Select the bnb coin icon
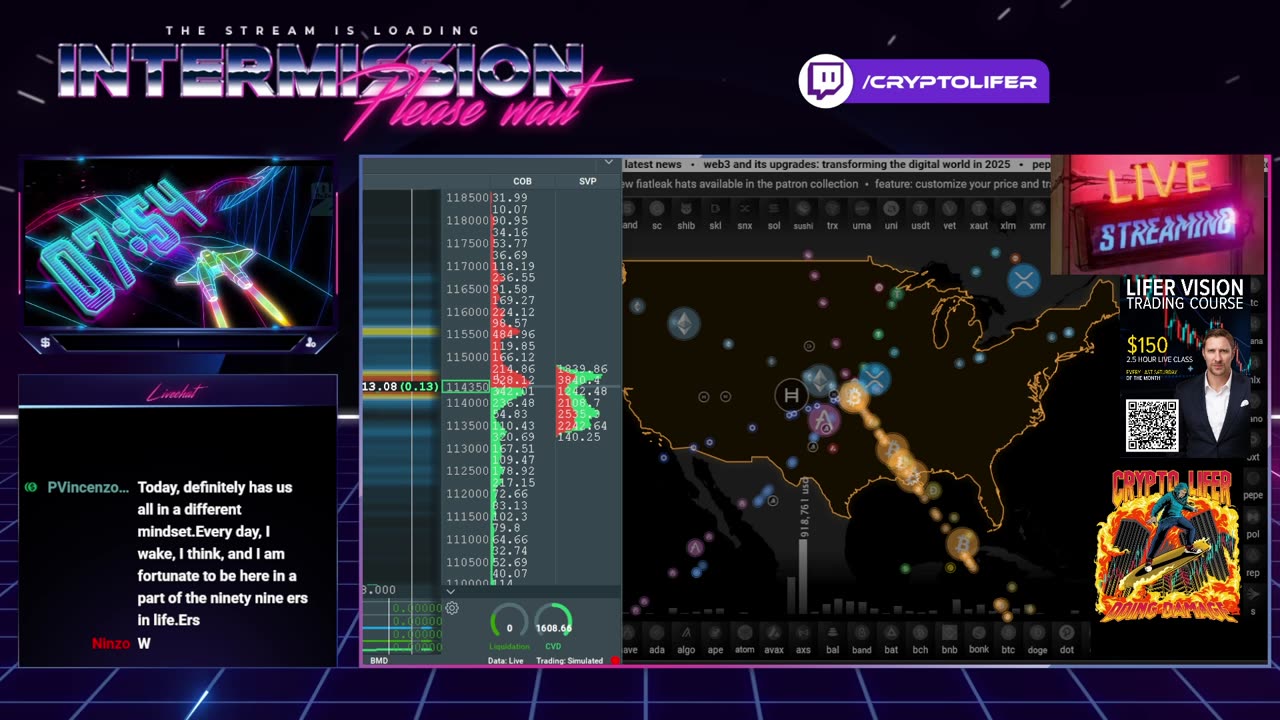 949,633
